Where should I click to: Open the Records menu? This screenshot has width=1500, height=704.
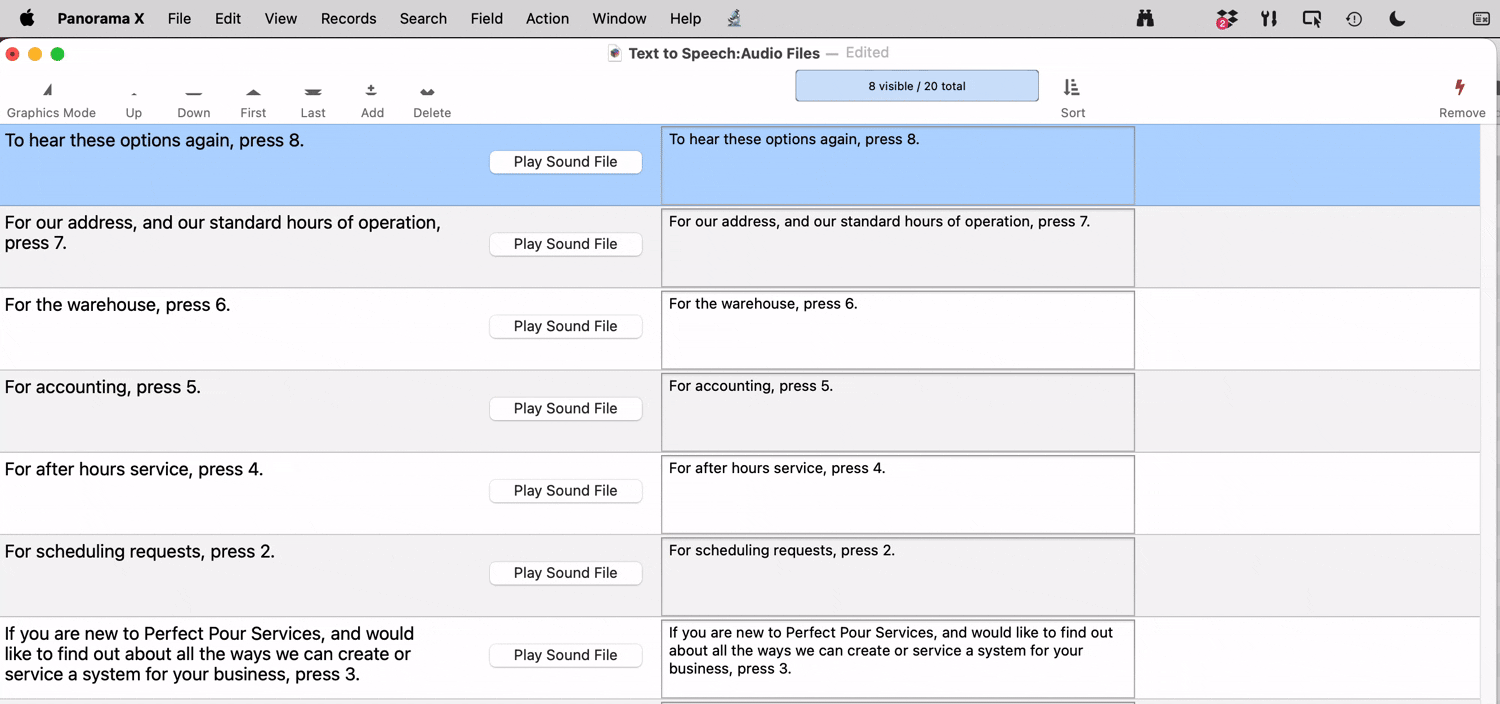(x=348, y=18)
